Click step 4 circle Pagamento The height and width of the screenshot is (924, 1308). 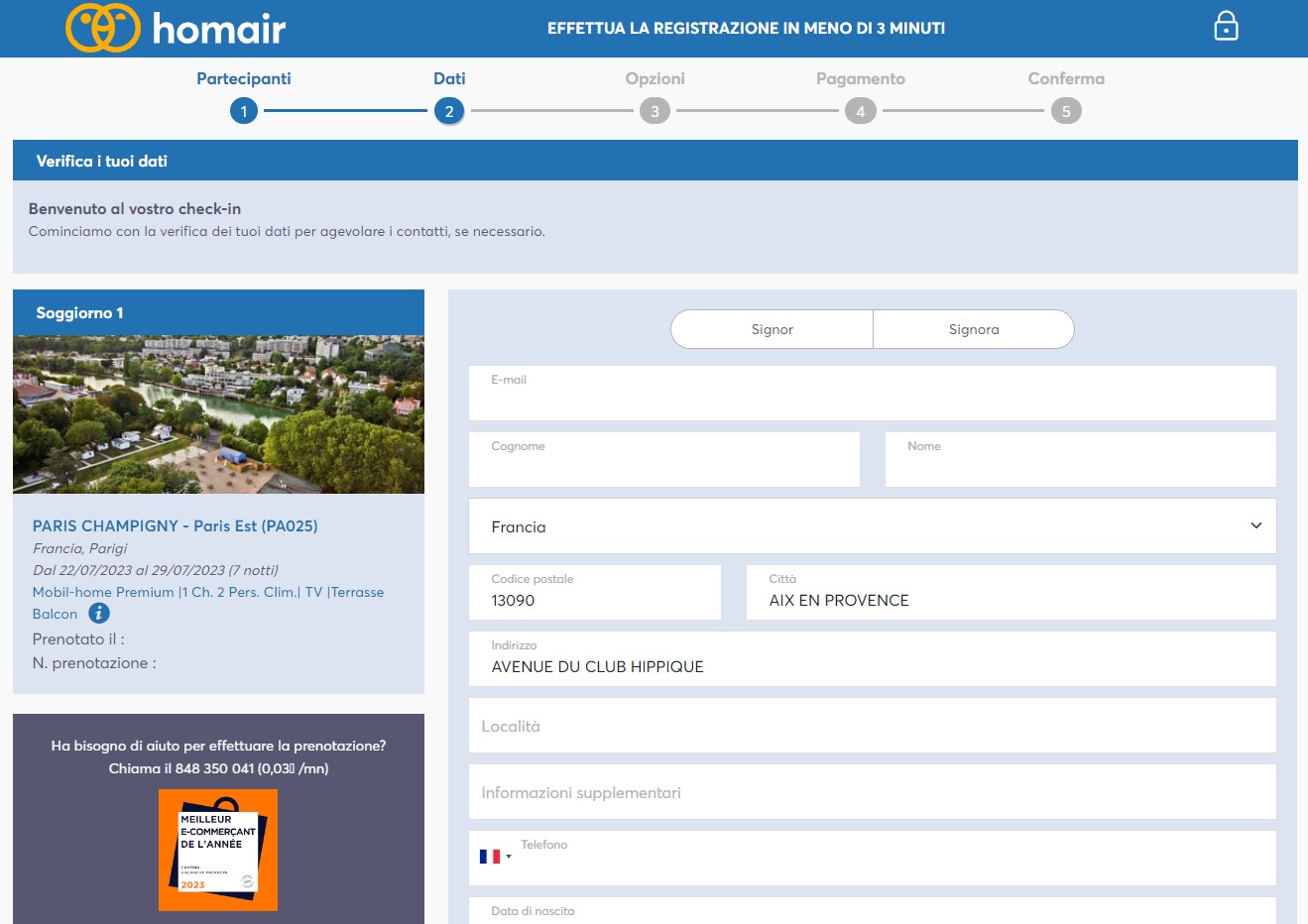tap(860, 111)
